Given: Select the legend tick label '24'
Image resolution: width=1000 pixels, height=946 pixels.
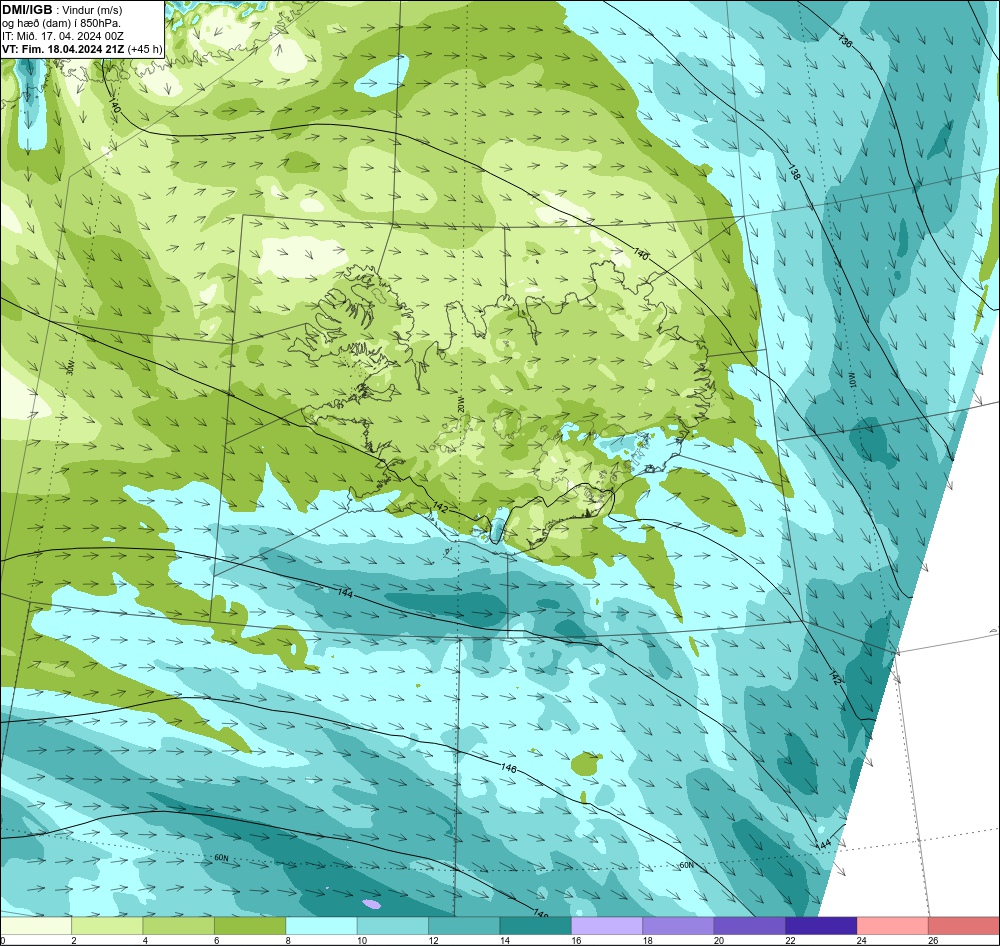Looking at the screenshot, I should pyautogui.click(x=862, y=940).
